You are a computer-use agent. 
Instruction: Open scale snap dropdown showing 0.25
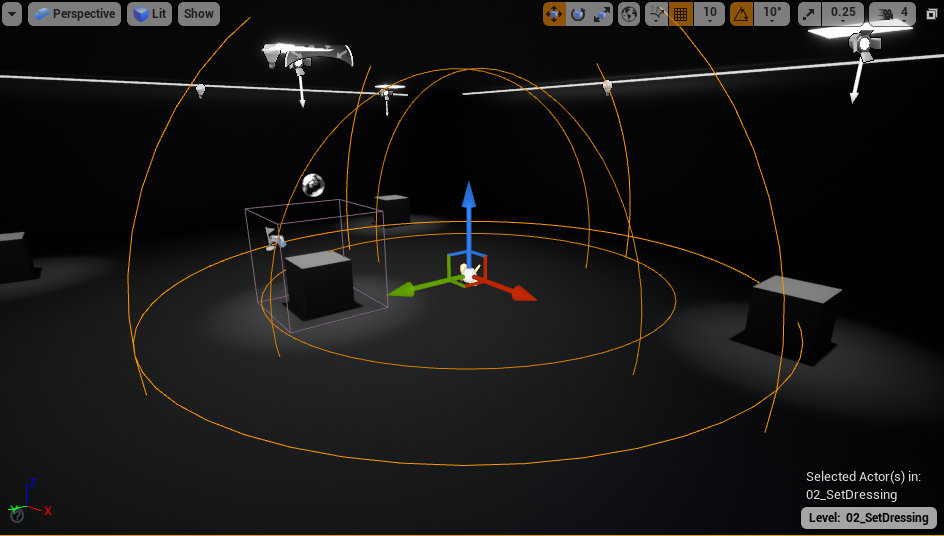point(843,13)
